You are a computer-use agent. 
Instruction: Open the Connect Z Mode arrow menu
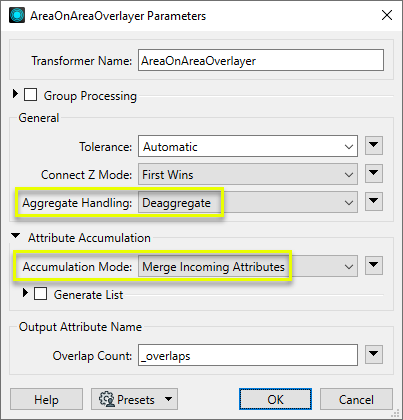[x=374, y=173]
